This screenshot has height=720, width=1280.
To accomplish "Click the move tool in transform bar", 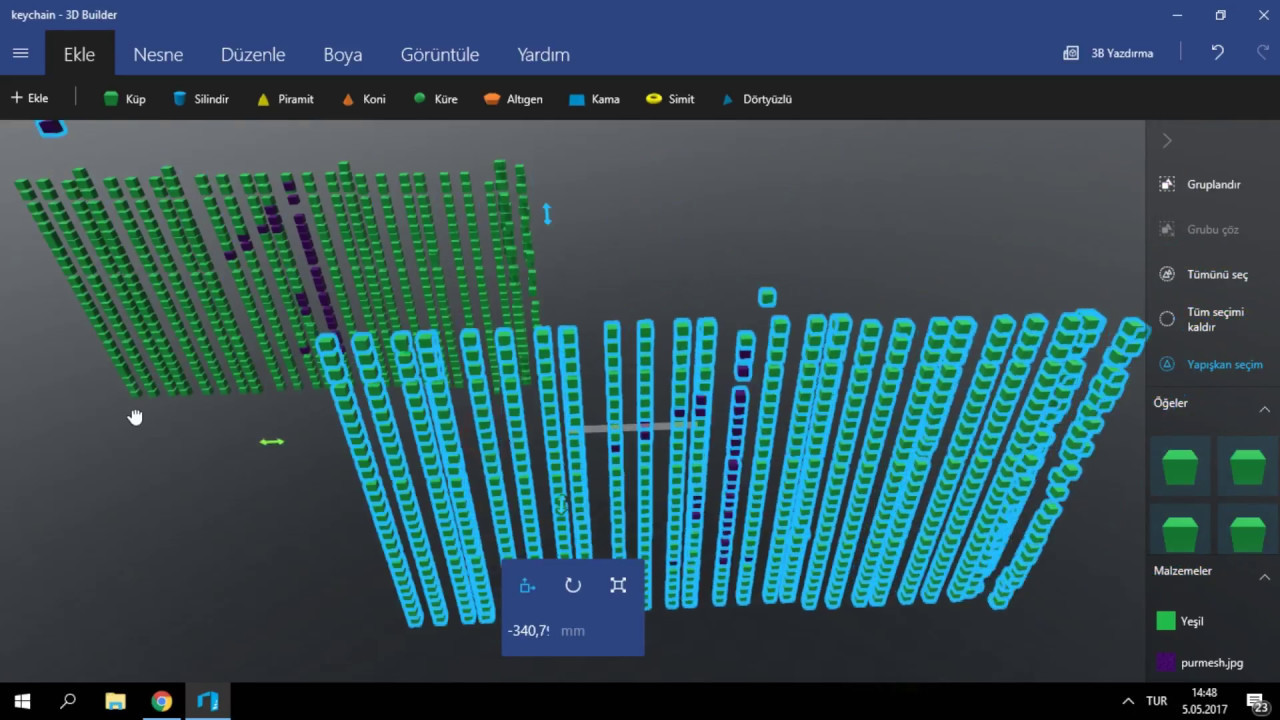I will 528,586.
